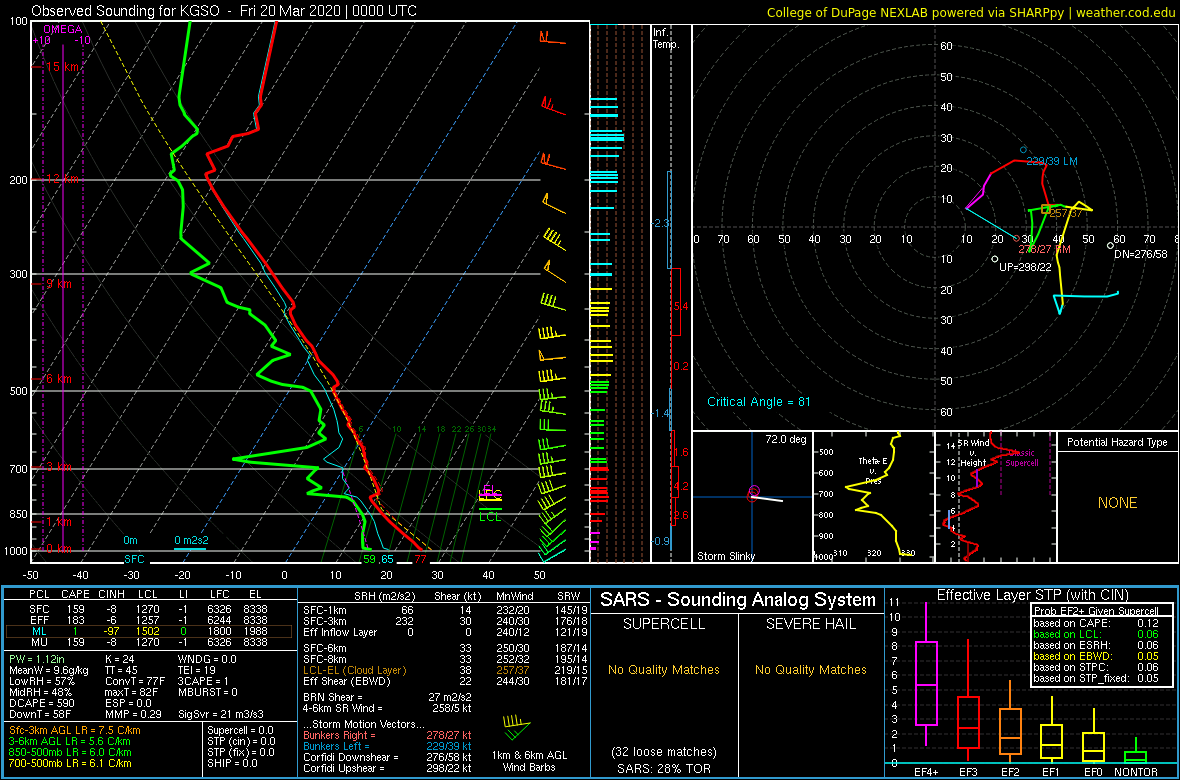
Task: Click the NONE hazard type value
Action: coord(1117,503)
